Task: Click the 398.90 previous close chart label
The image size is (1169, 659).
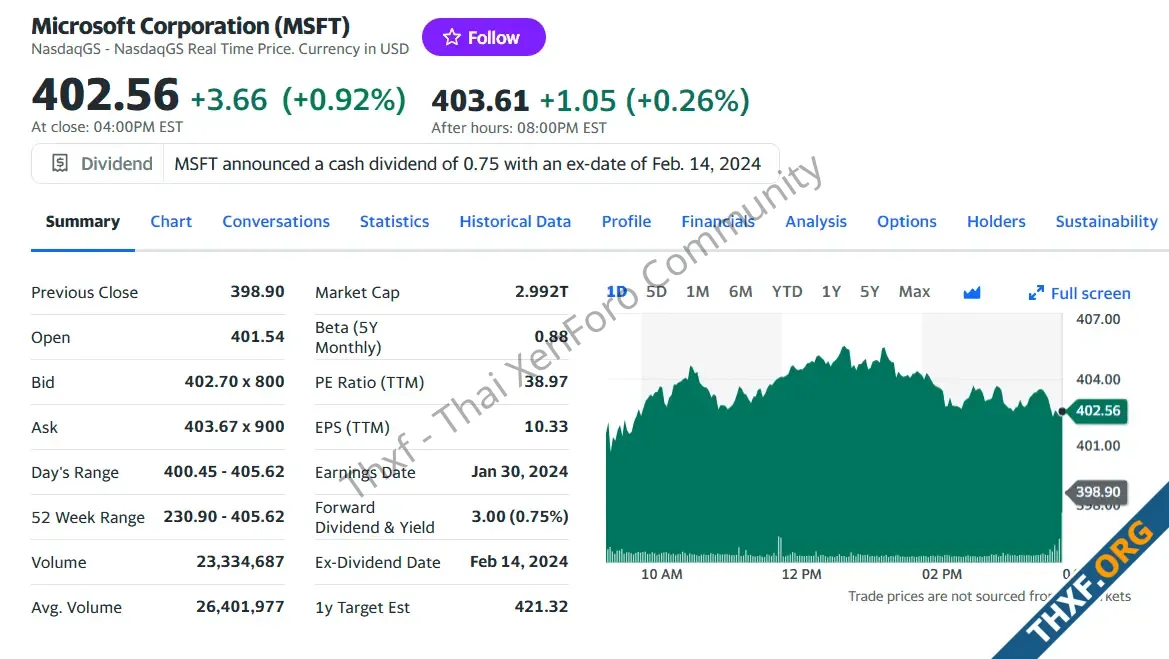Action: coord(1097,492)
